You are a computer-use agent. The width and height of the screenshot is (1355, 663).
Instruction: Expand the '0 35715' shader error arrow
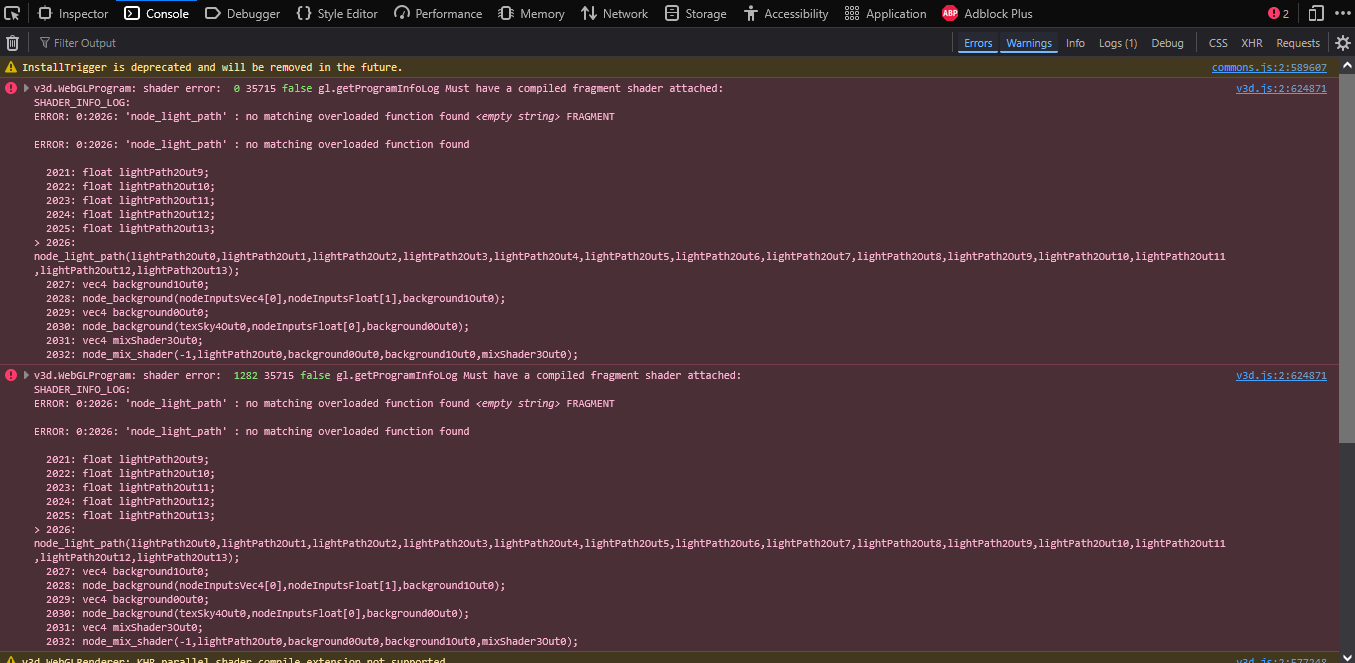pos(26,88)
